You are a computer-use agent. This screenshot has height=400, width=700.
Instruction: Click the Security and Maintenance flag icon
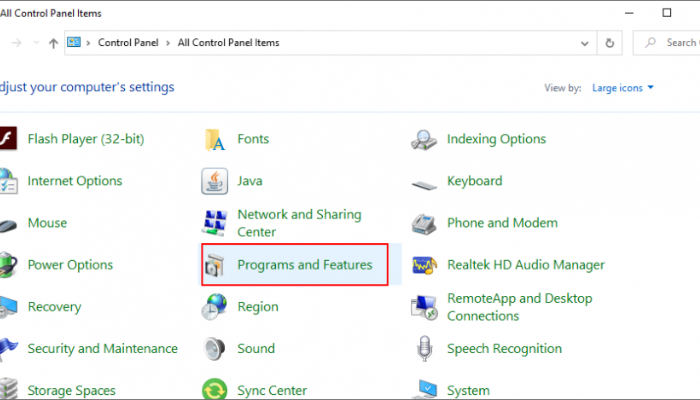click(x=8, y=349)
